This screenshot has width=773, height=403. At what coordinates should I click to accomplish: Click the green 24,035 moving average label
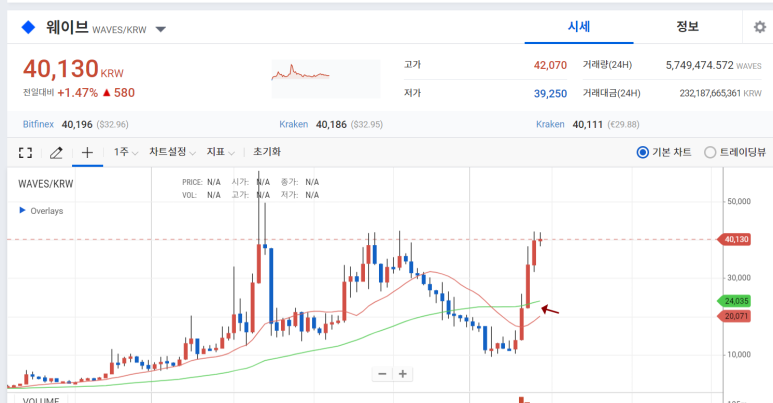click(x=735, y=301)
